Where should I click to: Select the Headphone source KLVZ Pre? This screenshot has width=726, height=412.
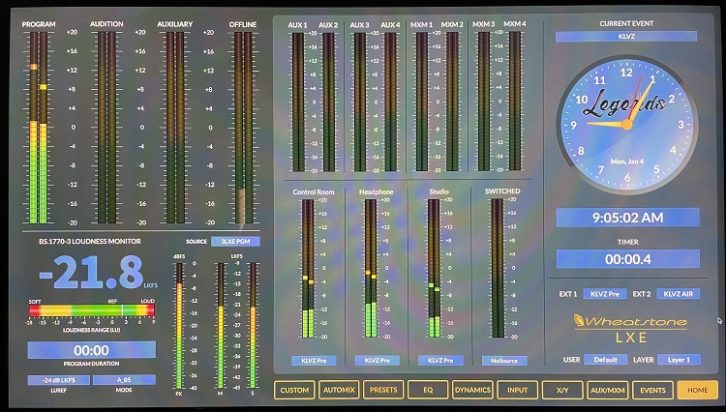point(377,360)
